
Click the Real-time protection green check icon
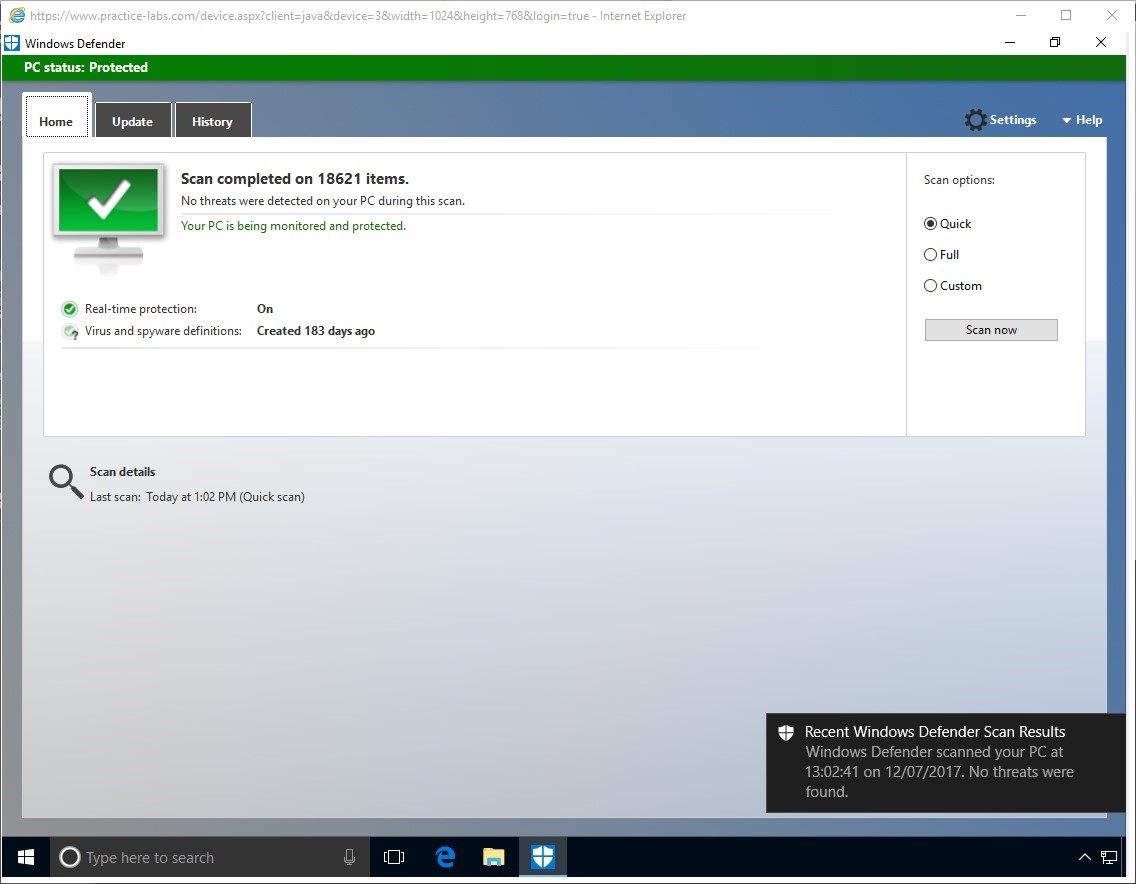[x=70, y=309]
